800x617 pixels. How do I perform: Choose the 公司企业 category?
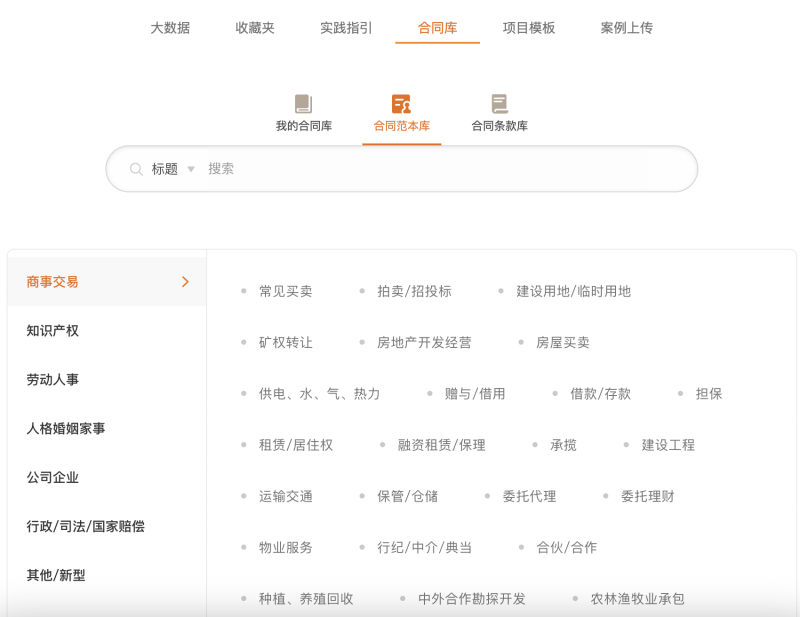(52, 478)
